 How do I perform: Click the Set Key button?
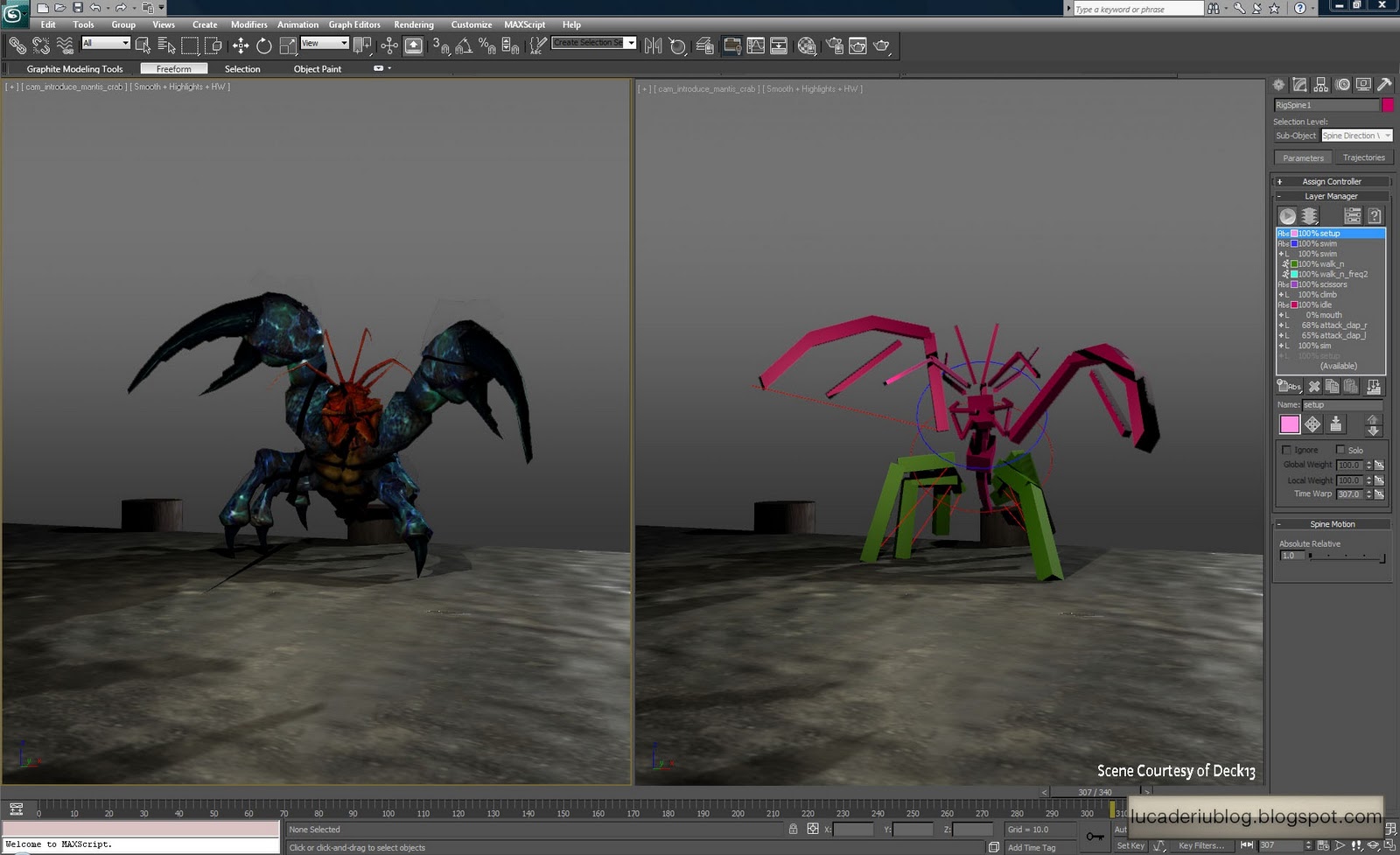click(1130, 845)
